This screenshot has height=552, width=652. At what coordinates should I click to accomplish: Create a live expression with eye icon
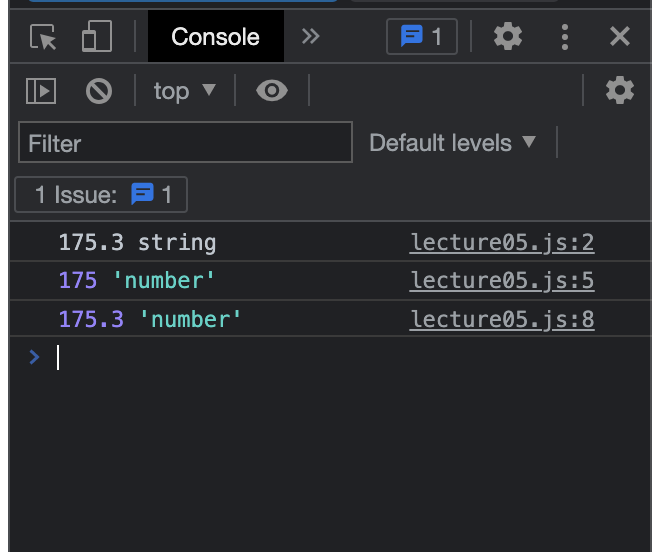tap(271, 91)
